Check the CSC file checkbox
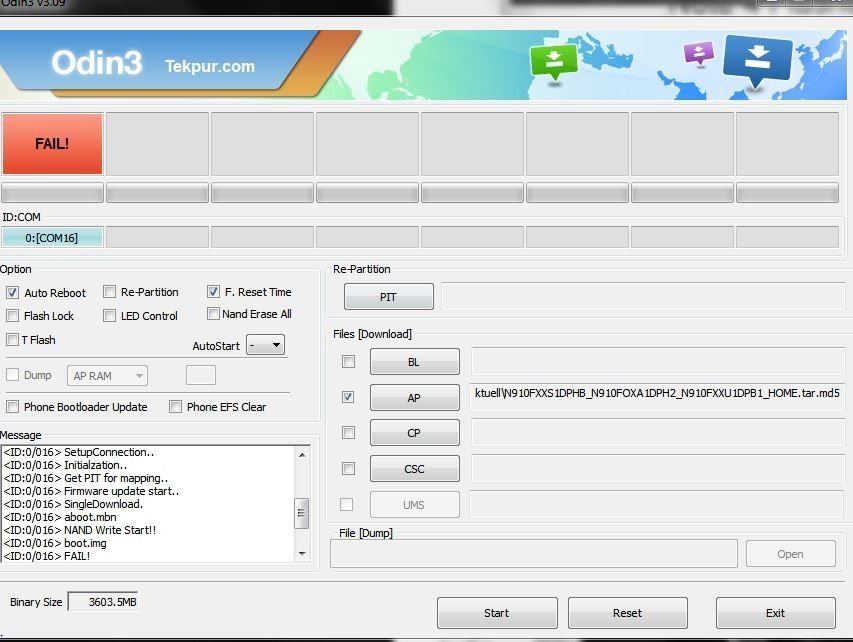 [x=348, y=468]
